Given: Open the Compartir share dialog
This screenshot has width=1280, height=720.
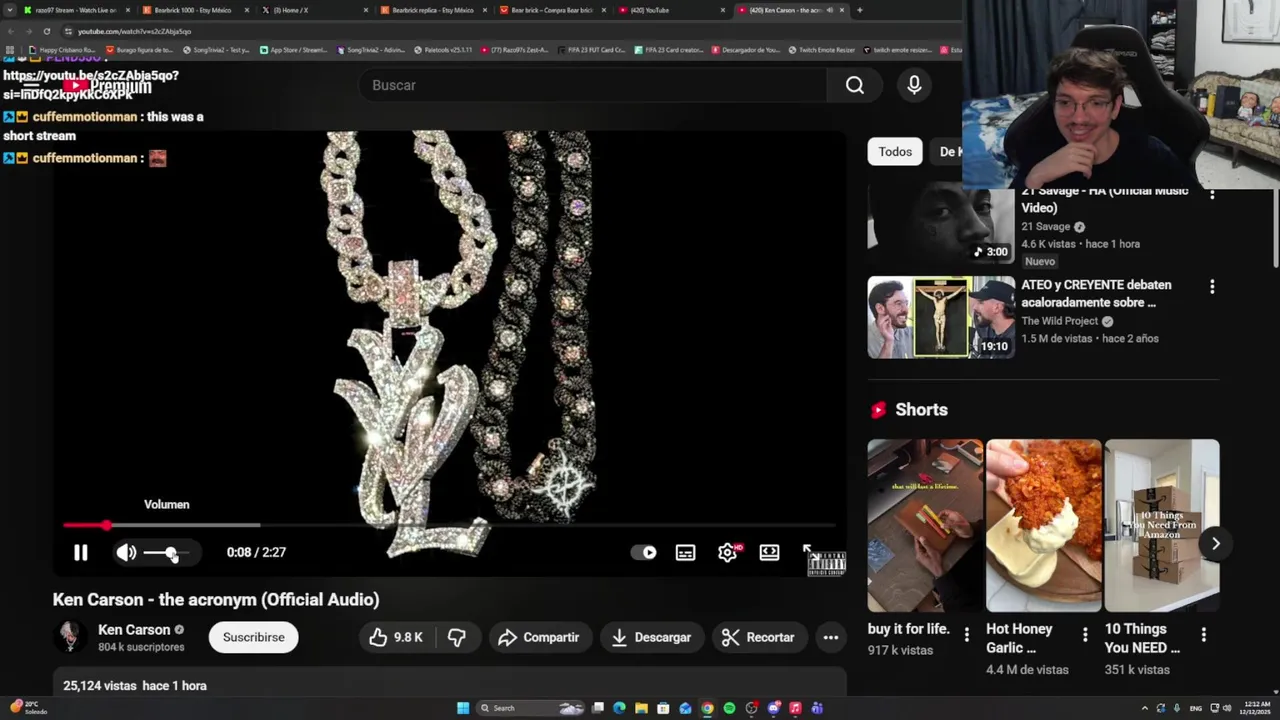Looking at the screenshot, I should [x=539, y=637].
